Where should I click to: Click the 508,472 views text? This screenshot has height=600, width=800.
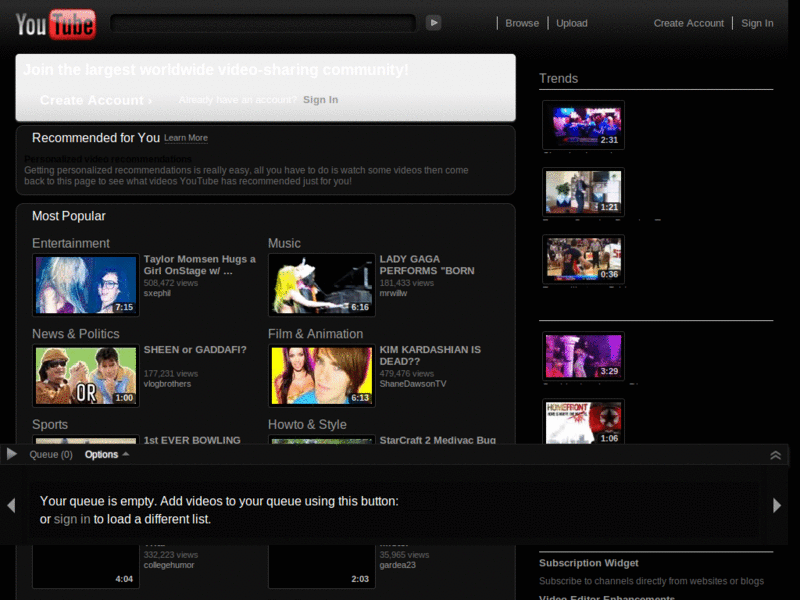click(170, 283)
